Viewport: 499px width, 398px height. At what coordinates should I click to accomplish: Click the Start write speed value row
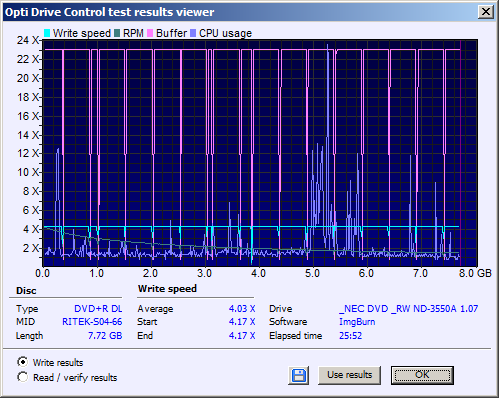point(196,322)
